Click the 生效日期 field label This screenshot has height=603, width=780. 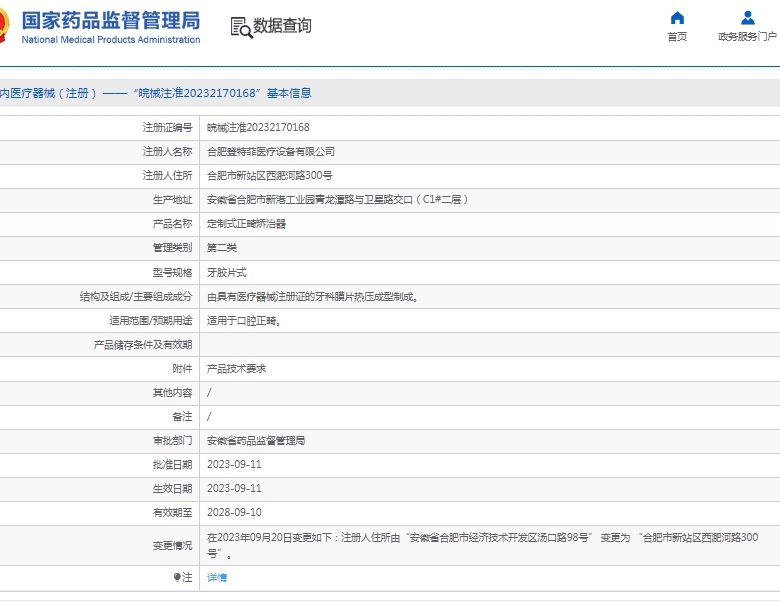(x=172, y=489)
